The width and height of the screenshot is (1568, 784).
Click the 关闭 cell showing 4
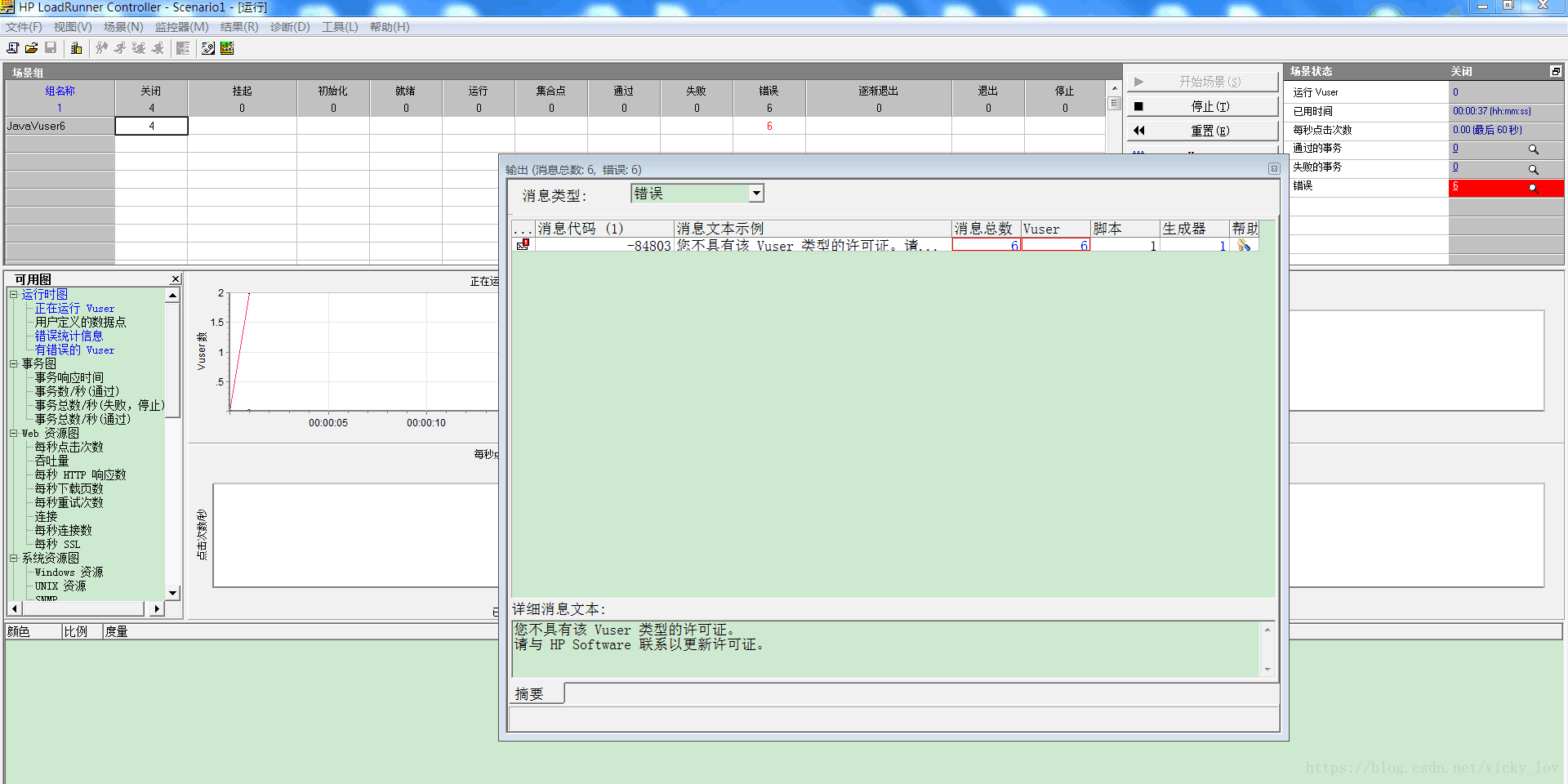click(x=151, y=126)
